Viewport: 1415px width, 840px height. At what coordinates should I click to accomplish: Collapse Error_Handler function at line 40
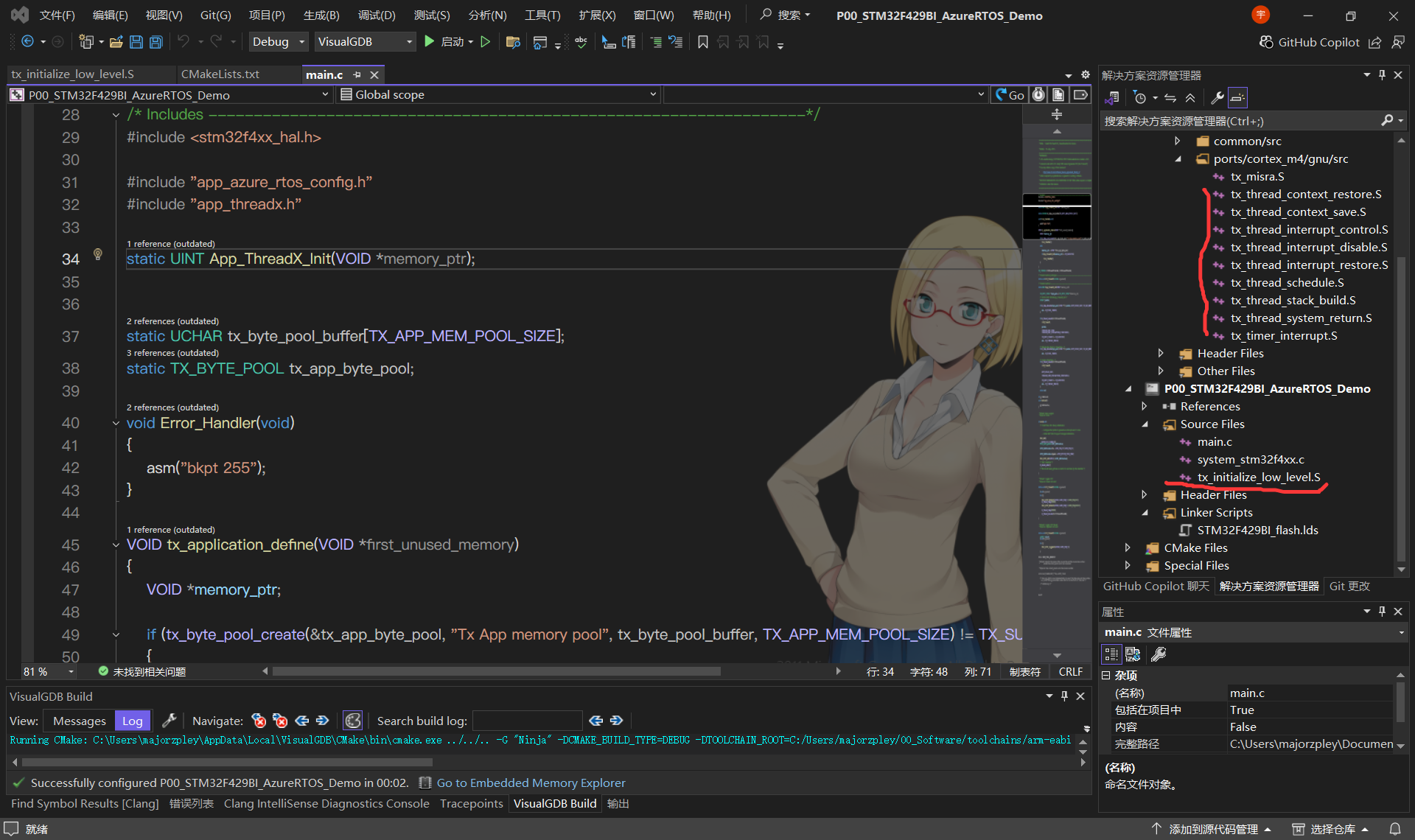tap(116, 423)
